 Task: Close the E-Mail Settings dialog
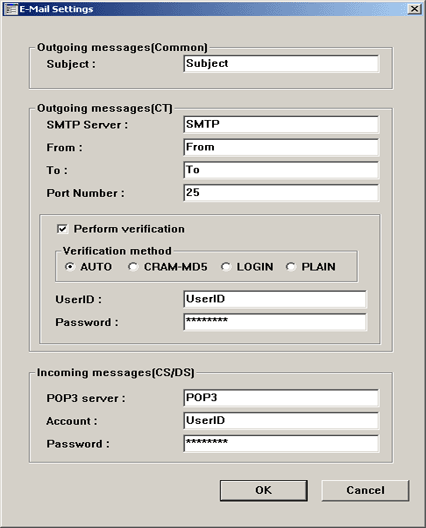tap(414, 9)
